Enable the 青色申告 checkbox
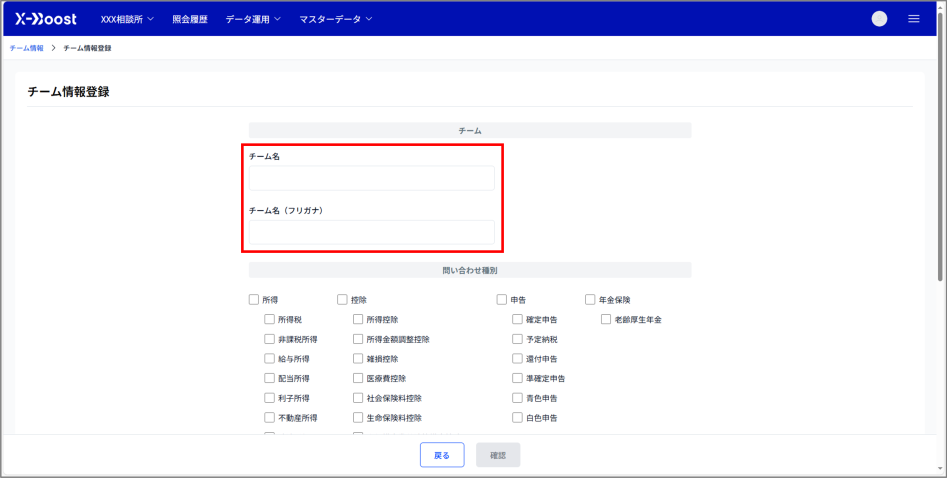947x478 pixels. pyautogui.click(x=517, y=398)
